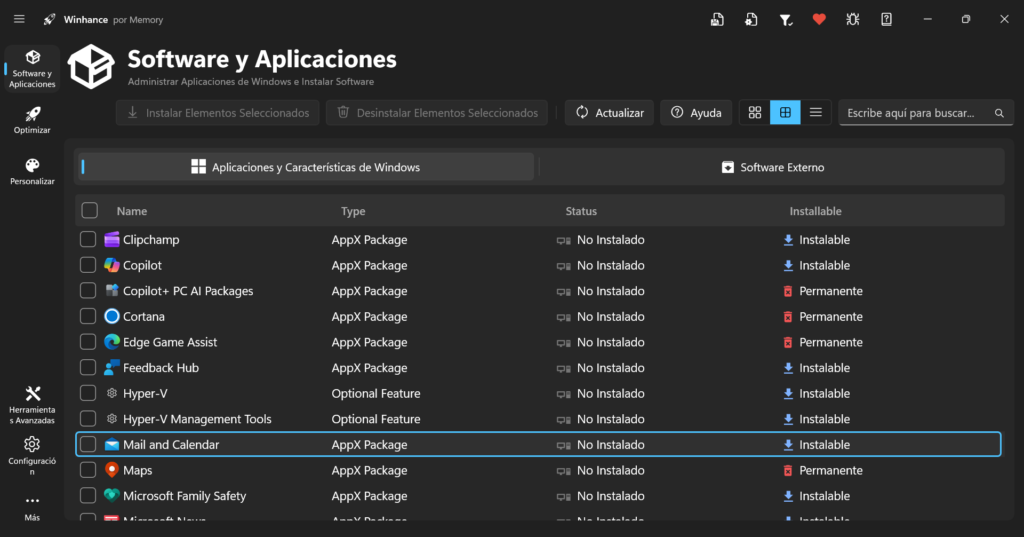Sort by the Installable column header
The height and width of the screenshot is (537, 1024).
[816, 211]
